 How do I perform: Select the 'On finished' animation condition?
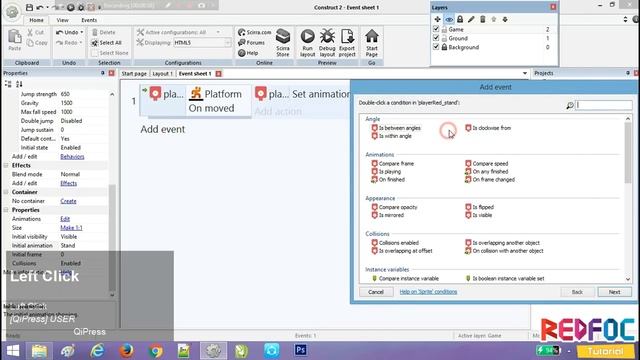click(388, 180)
